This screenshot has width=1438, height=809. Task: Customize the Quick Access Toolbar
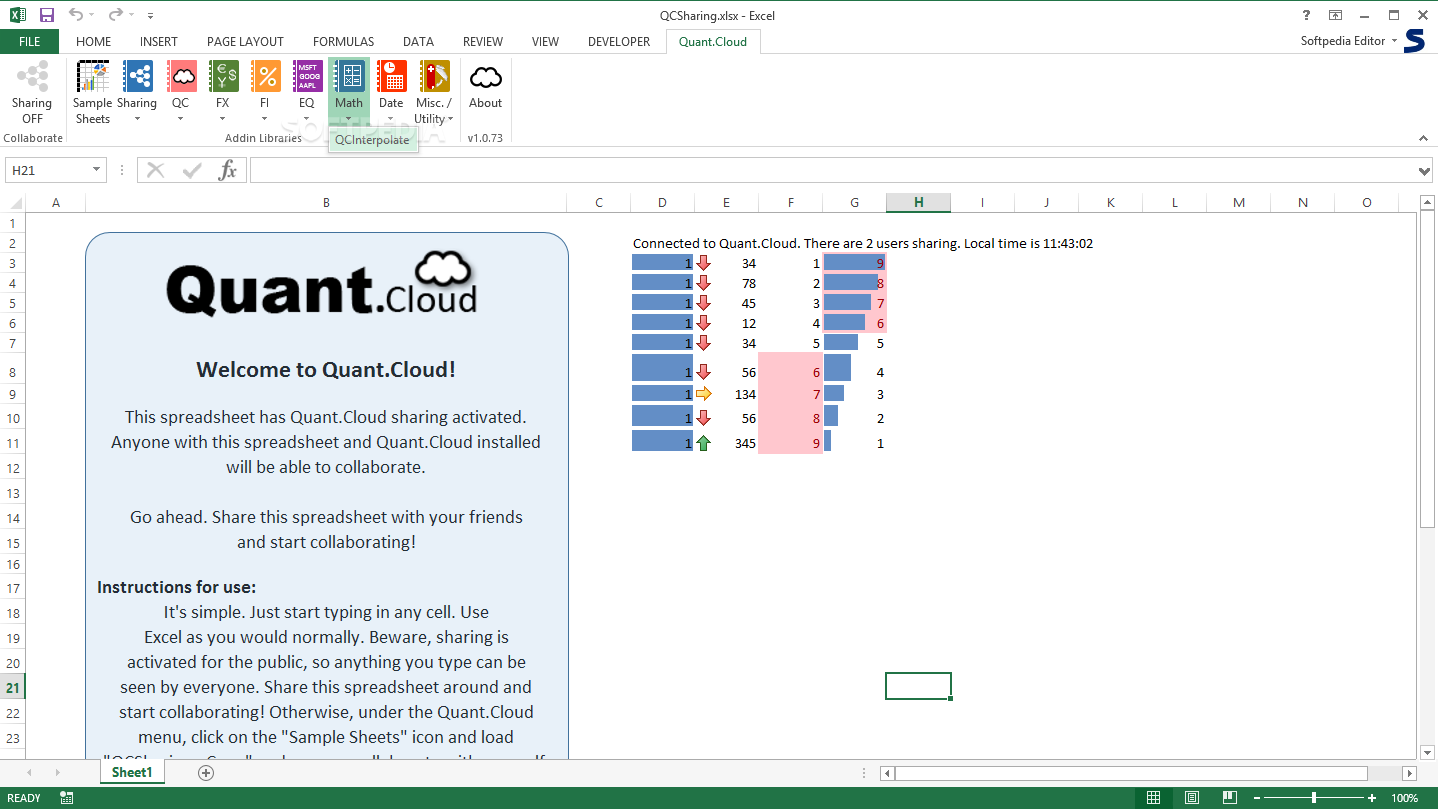tap(150, 16)
